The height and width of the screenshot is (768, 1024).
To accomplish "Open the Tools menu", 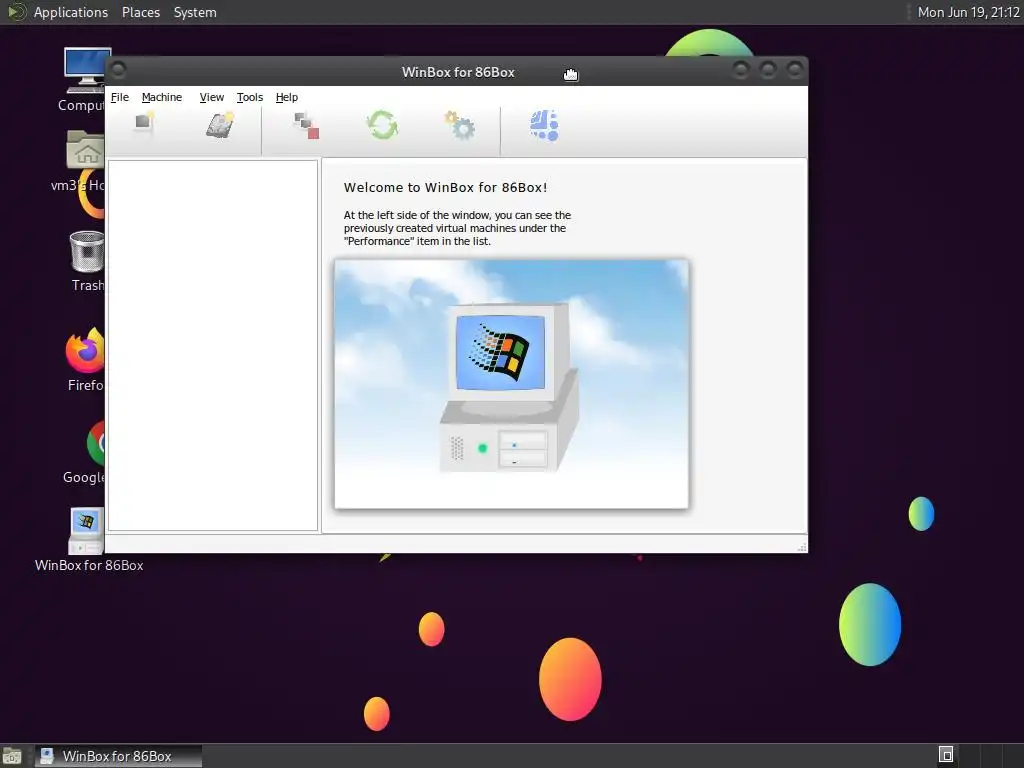I will (x=249, y=97).
